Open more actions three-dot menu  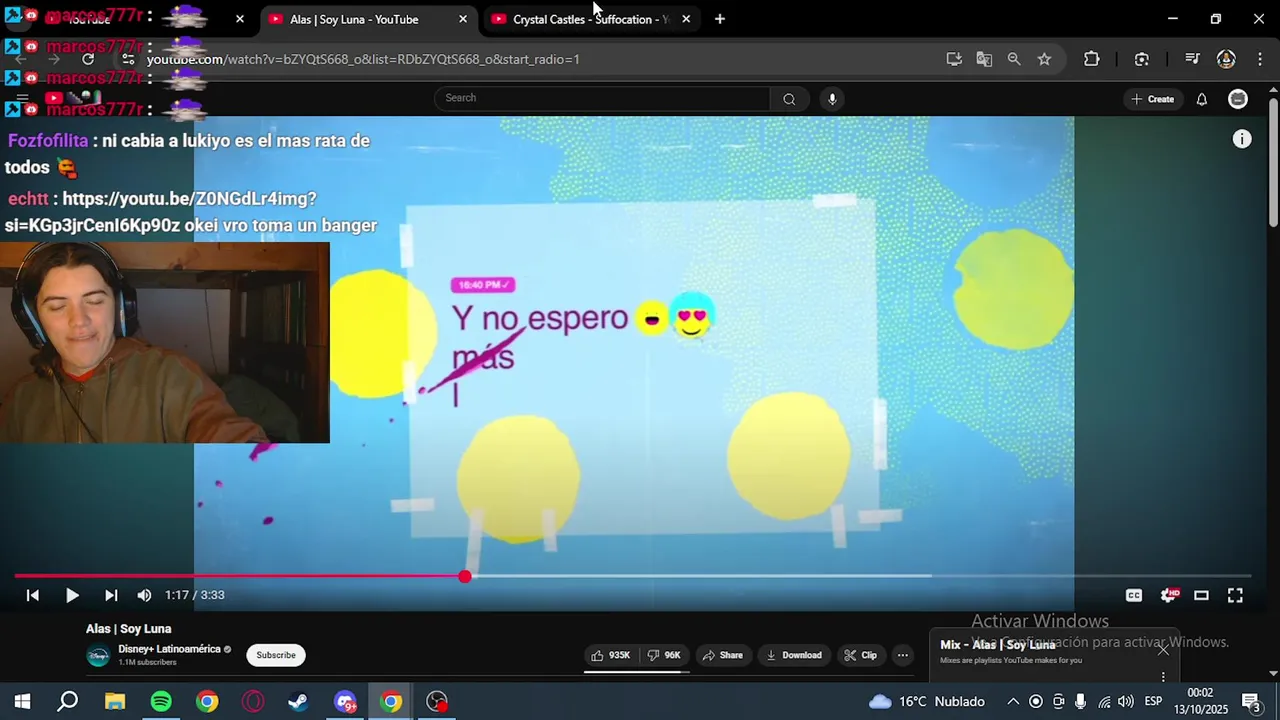902,655
